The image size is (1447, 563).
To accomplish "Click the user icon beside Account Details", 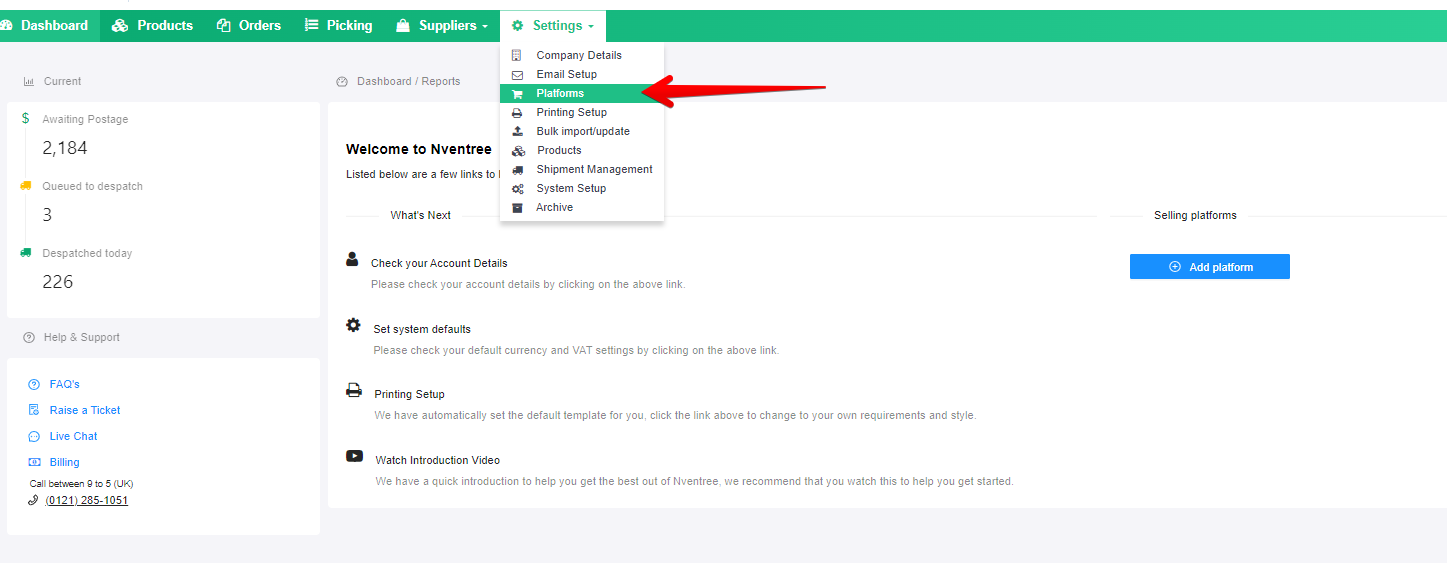I will (352, 260).
